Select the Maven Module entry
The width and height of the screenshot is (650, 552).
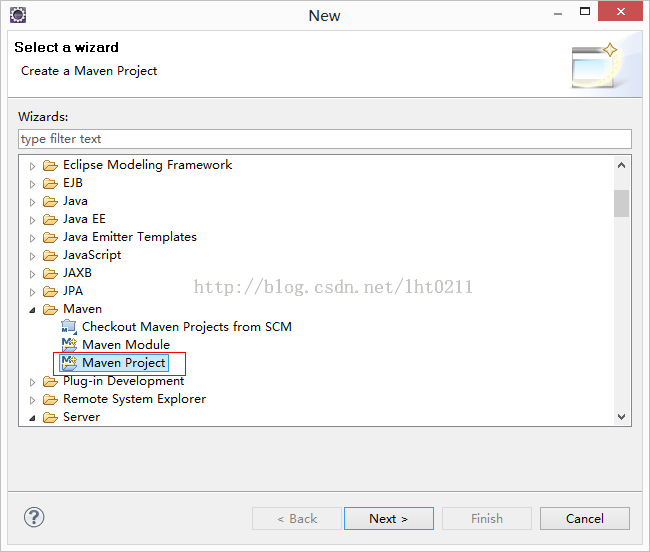[x=126, y=345]
